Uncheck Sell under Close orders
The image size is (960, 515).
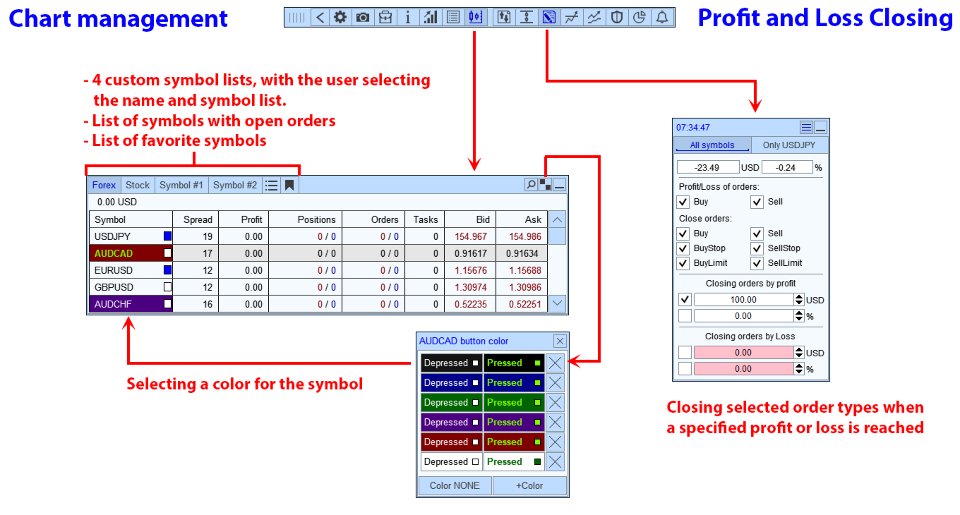757,233
